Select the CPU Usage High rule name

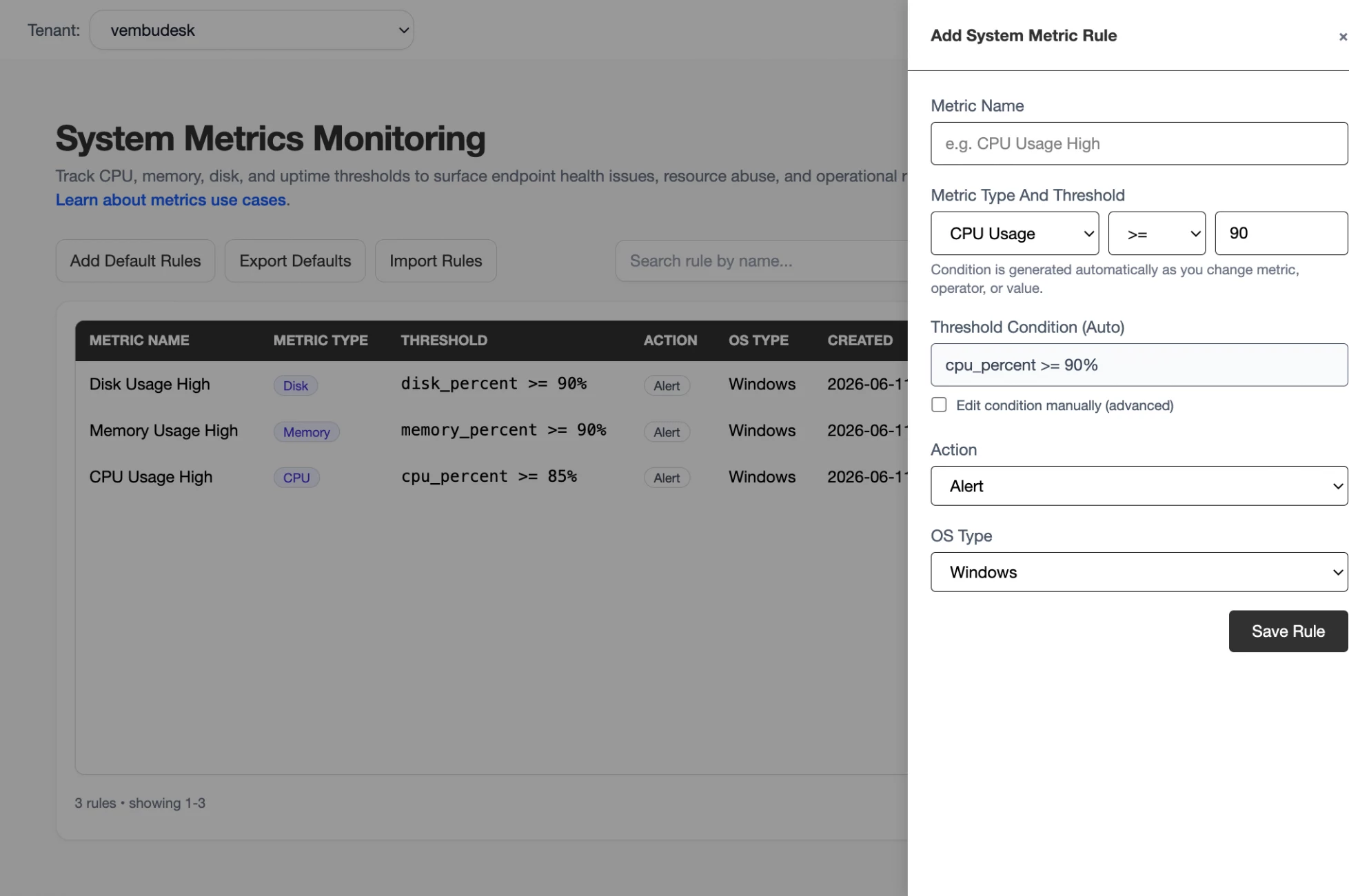click(151, 477)
